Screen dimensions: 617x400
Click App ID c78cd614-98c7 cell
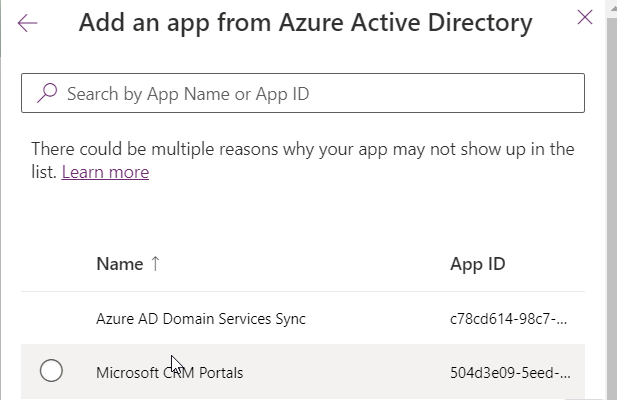point(508,319)
